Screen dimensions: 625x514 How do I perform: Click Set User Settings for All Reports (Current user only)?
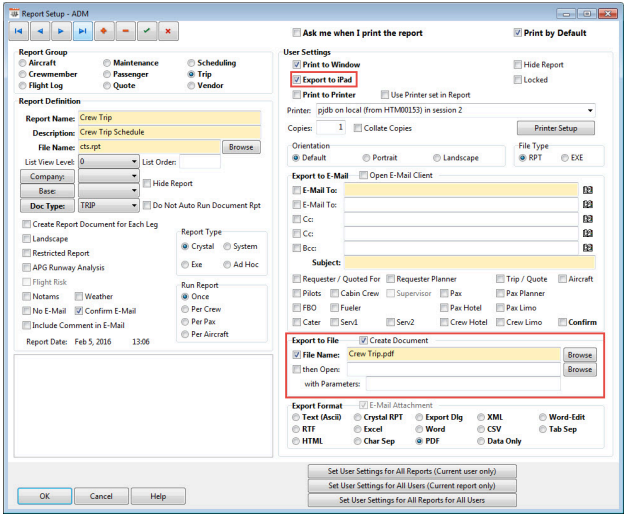412,471
